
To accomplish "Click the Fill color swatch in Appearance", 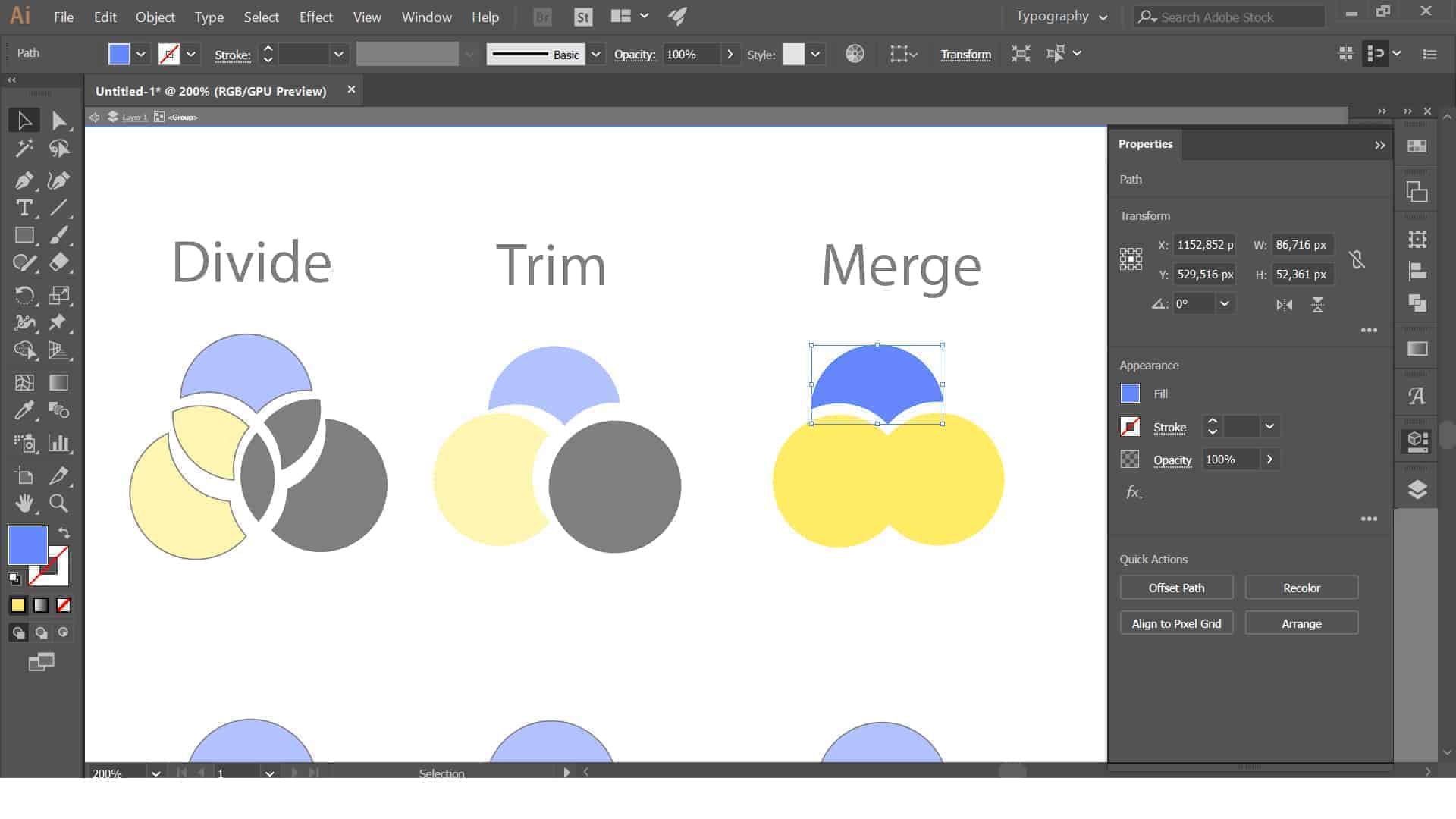I will [x=1130, y=394].
